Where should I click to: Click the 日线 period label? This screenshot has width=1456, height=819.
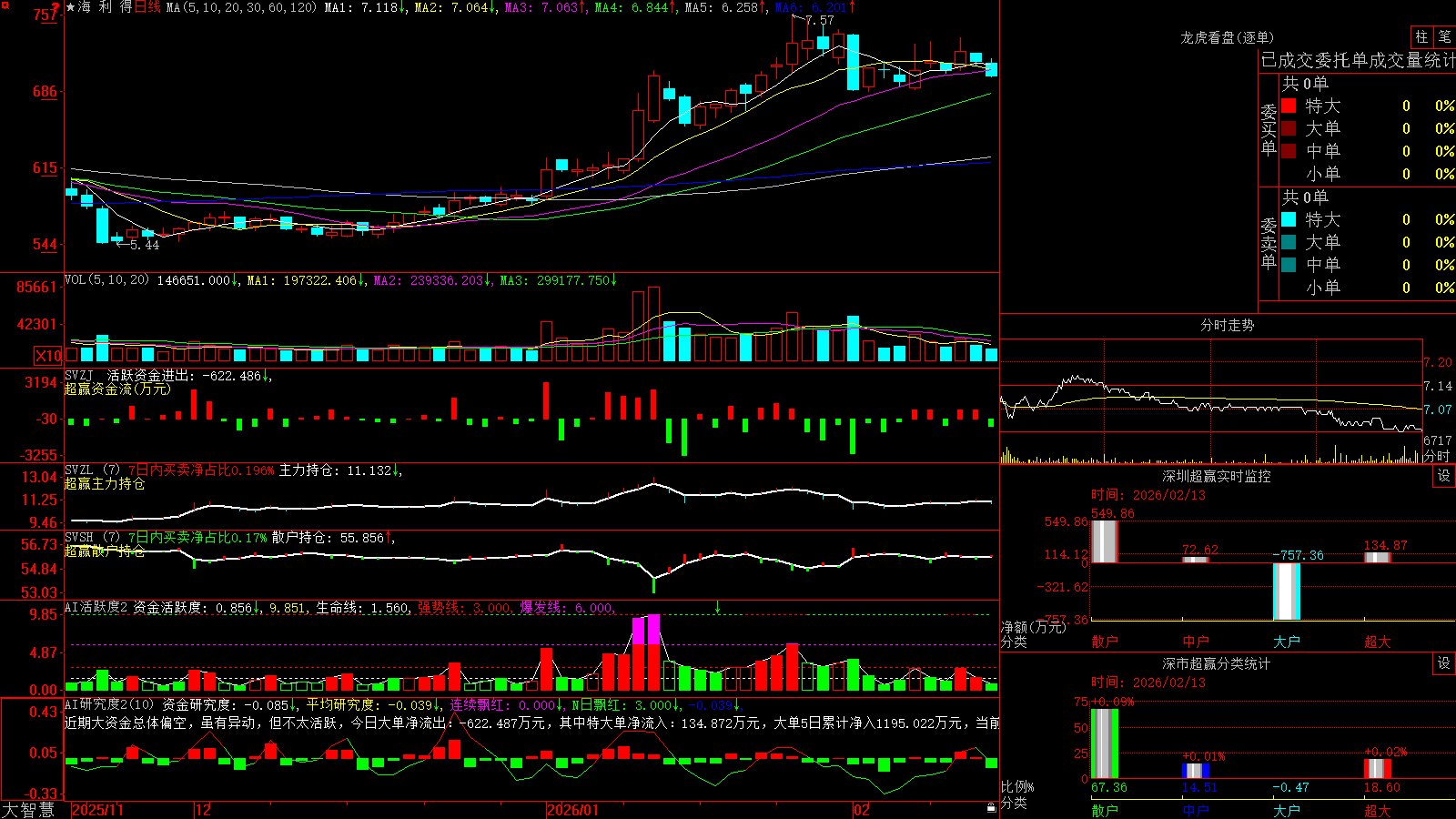pyautogui.click(x=147, y=7)
